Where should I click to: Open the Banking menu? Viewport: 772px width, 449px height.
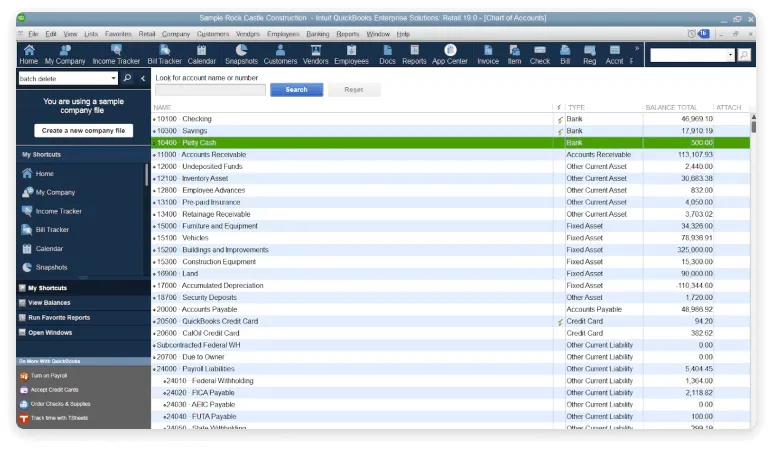(318, 34)
